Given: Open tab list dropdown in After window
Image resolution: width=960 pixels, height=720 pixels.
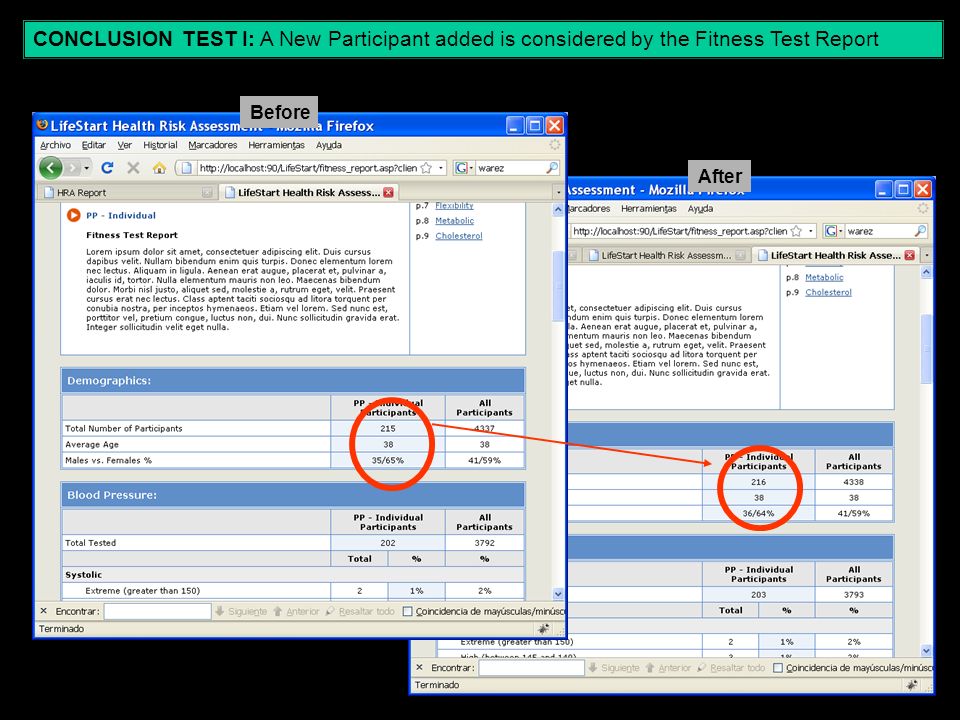Looking at the screenshot, I should (927, 255).
